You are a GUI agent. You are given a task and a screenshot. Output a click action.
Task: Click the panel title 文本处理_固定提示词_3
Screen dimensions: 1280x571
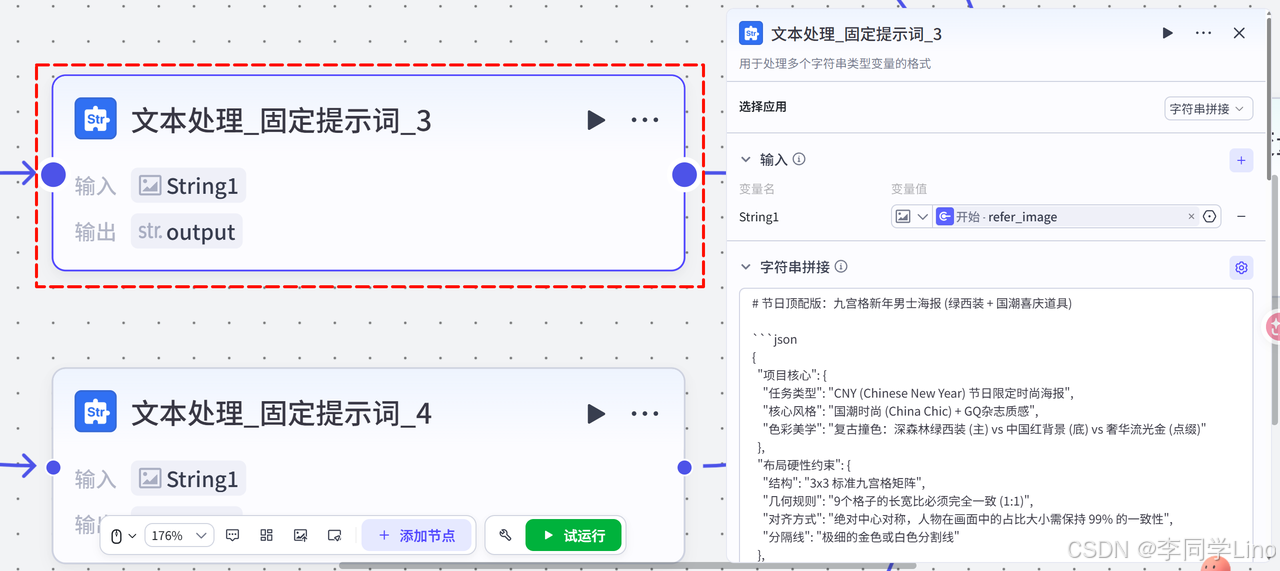coord(856,33)
